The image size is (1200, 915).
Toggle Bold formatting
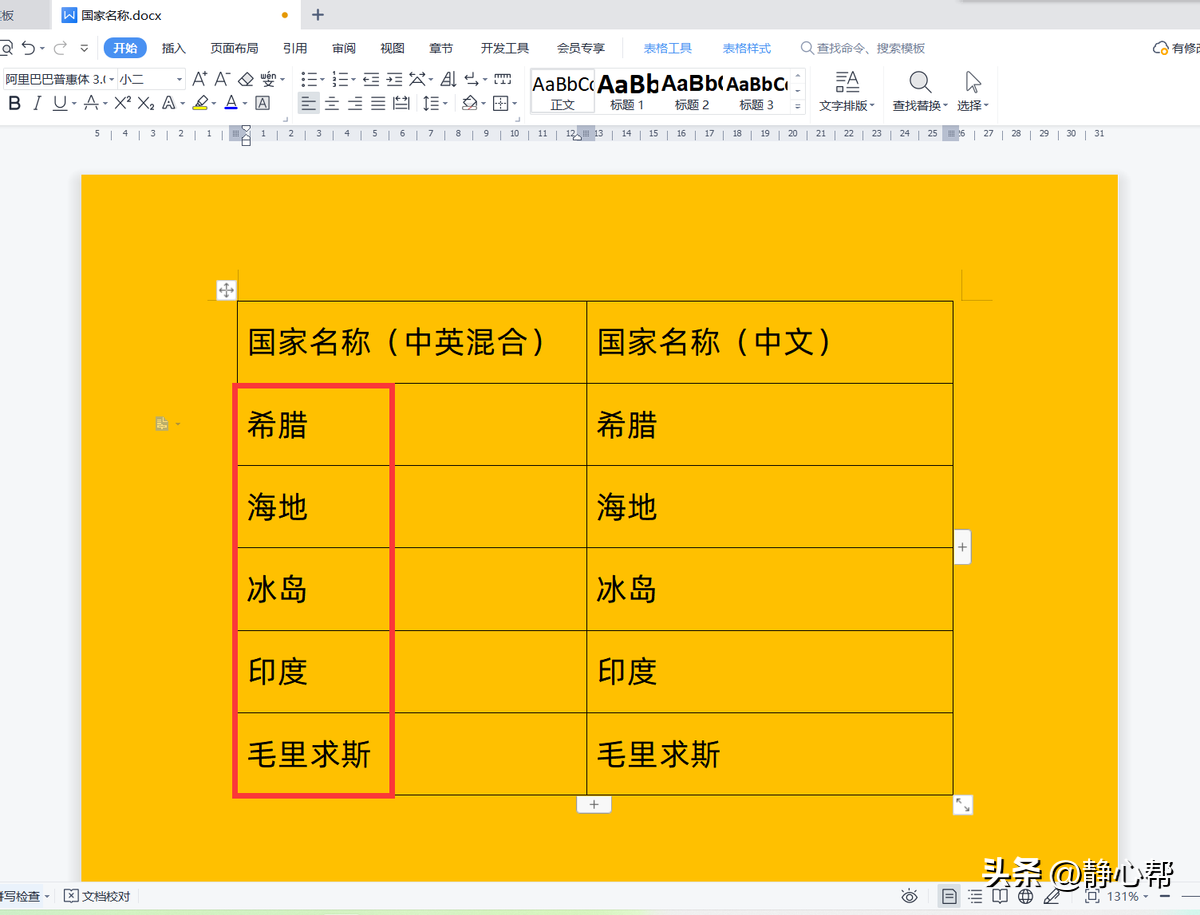tap(14, 103)
